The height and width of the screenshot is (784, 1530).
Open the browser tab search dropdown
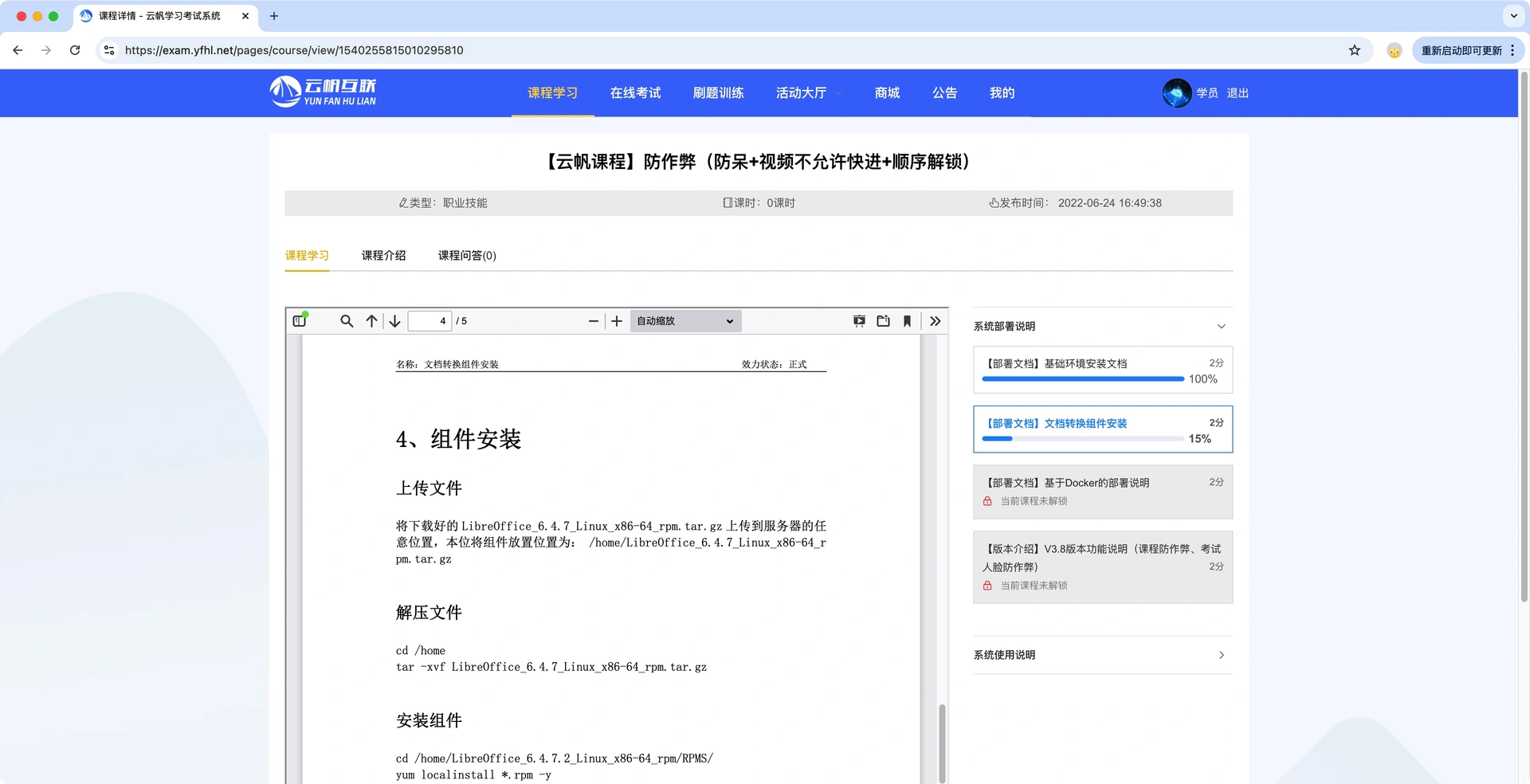coord(1513,16)
